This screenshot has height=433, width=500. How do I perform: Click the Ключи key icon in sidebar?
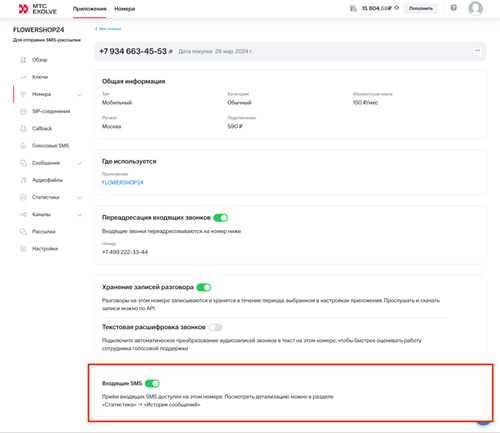point(23,77)
